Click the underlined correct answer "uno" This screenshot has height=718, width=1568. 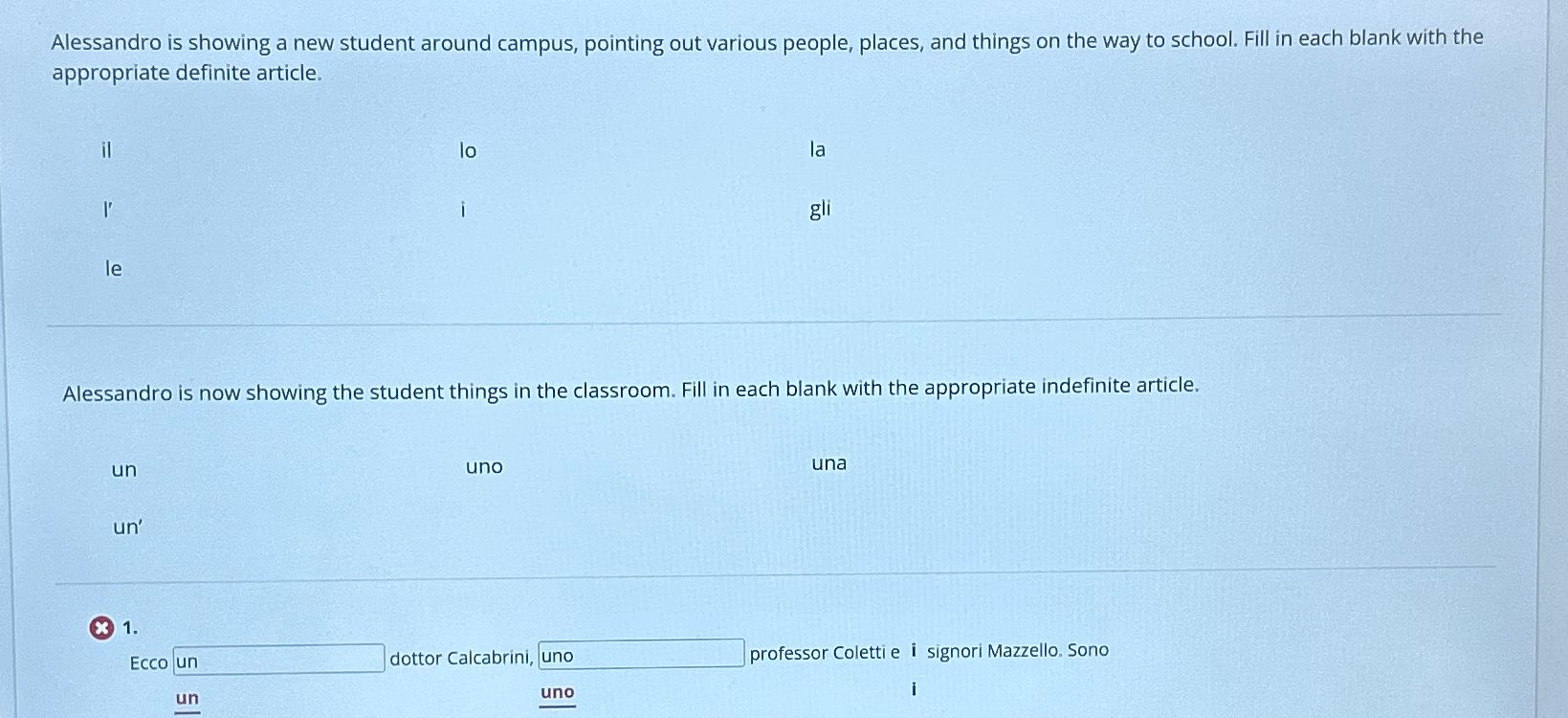coord(555,691)
